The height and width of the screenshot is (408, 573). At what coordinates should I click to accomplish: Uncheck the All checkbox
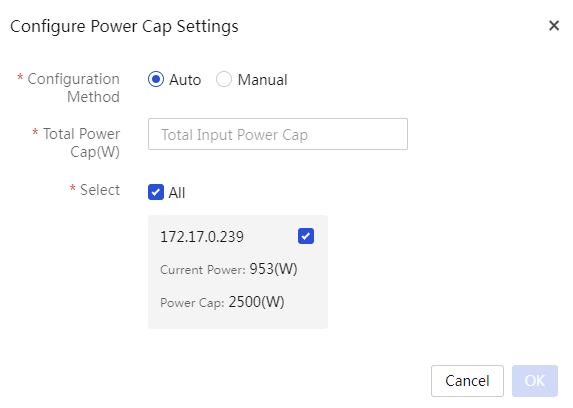pos(156,192)
